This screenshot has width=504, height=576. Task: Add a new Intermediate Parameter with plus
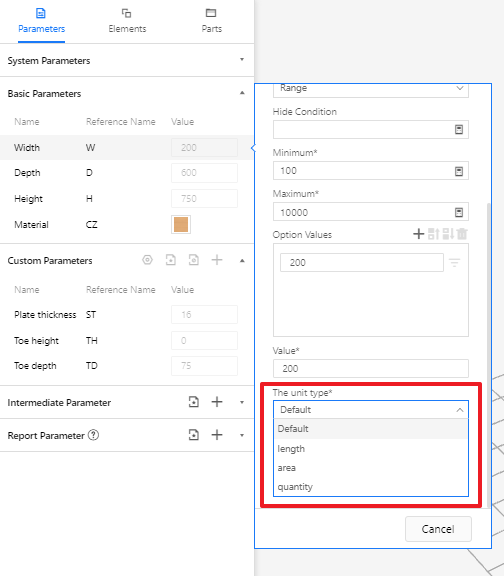[x=217, y=402]
